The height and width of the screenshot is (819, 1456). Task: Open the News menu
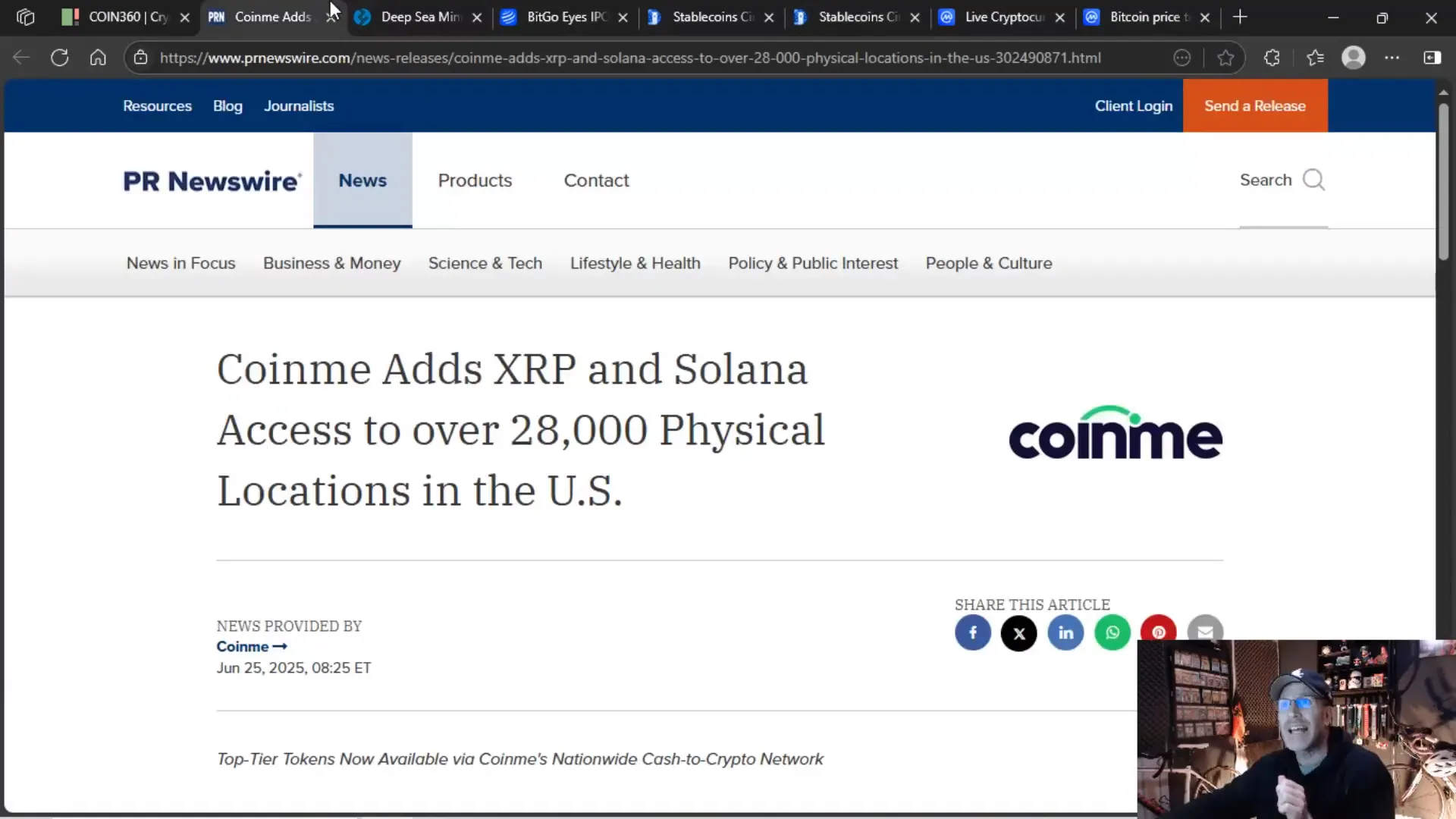pyautogui.click(x=362, y=180)
